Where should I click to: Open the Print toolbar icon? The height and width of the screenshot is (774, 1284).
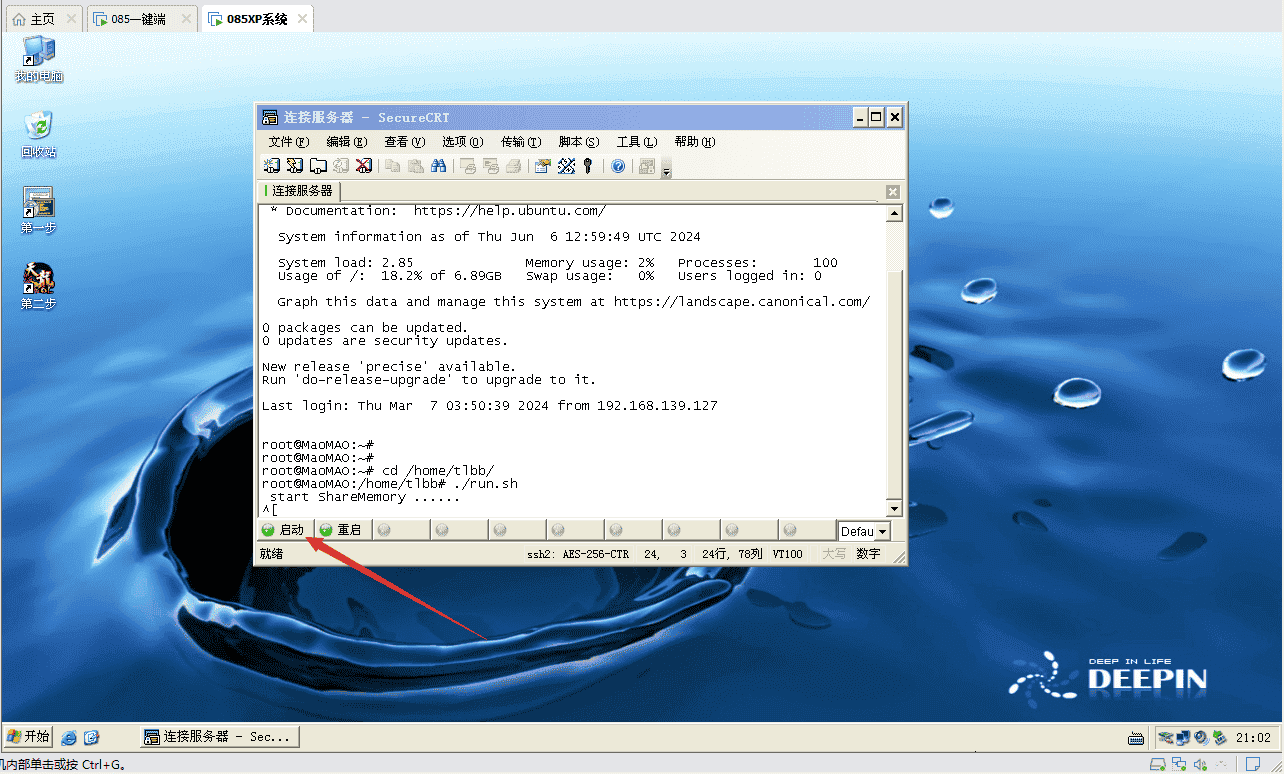[x=514, y=166]
